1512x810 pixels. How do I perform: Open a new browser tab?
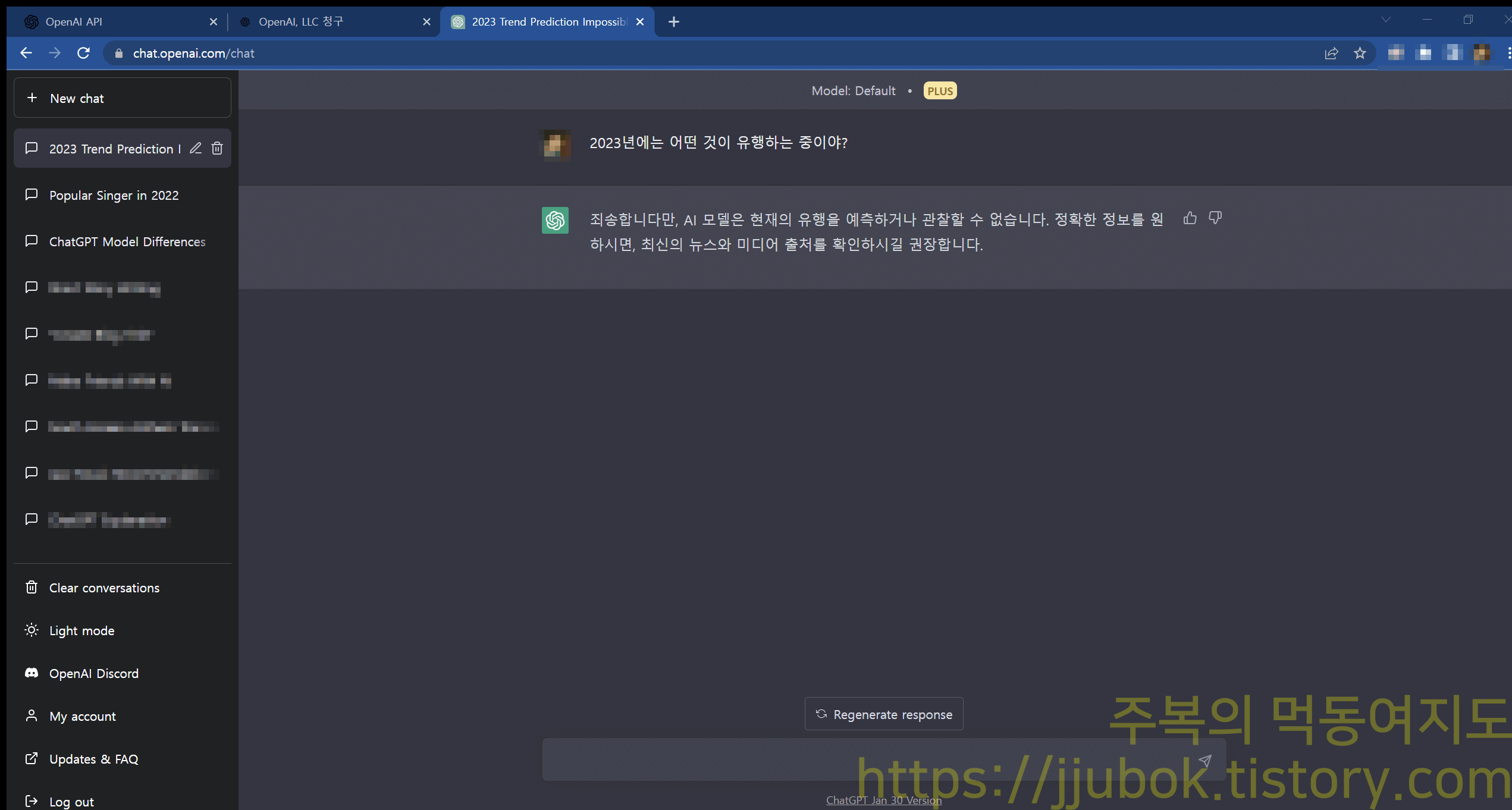tap(674, 22)
